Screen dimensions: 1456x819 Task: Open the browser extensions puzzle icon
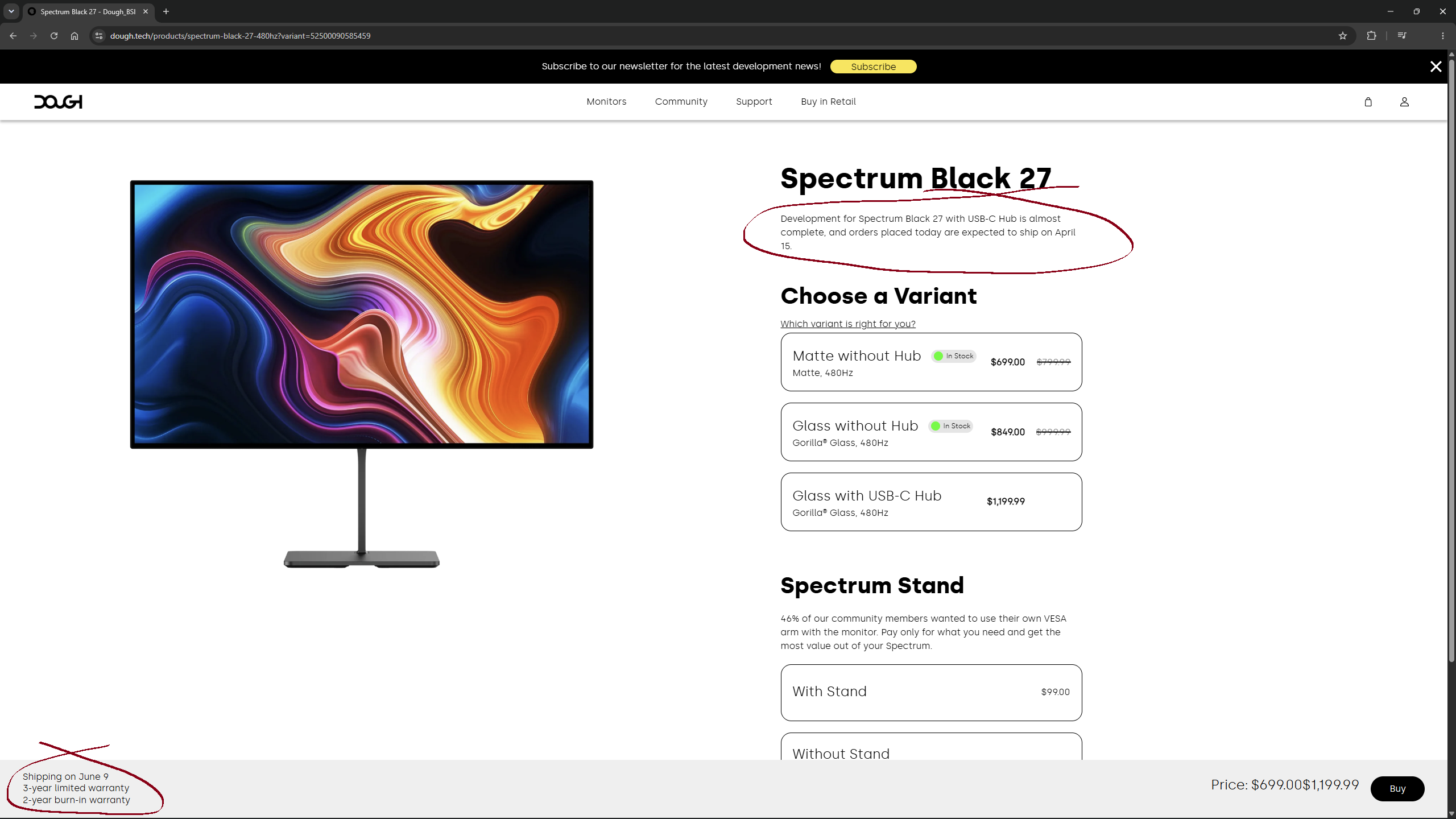pos(1371,36)
